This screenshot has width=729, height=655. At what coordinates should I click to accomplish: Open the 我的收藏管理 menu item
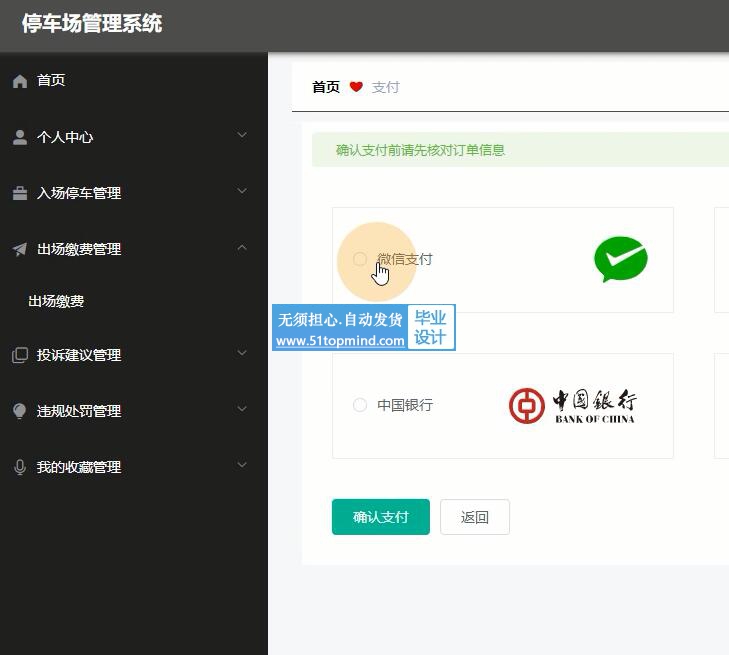pos(134,467)
